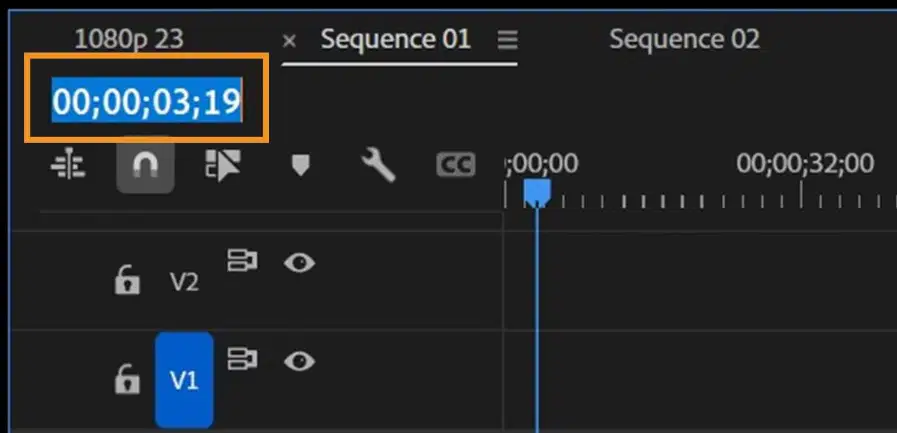The height and width of the screenshot is (433, 897).
Task: Select the V2 track label
Action: click(x=184, y=281)
